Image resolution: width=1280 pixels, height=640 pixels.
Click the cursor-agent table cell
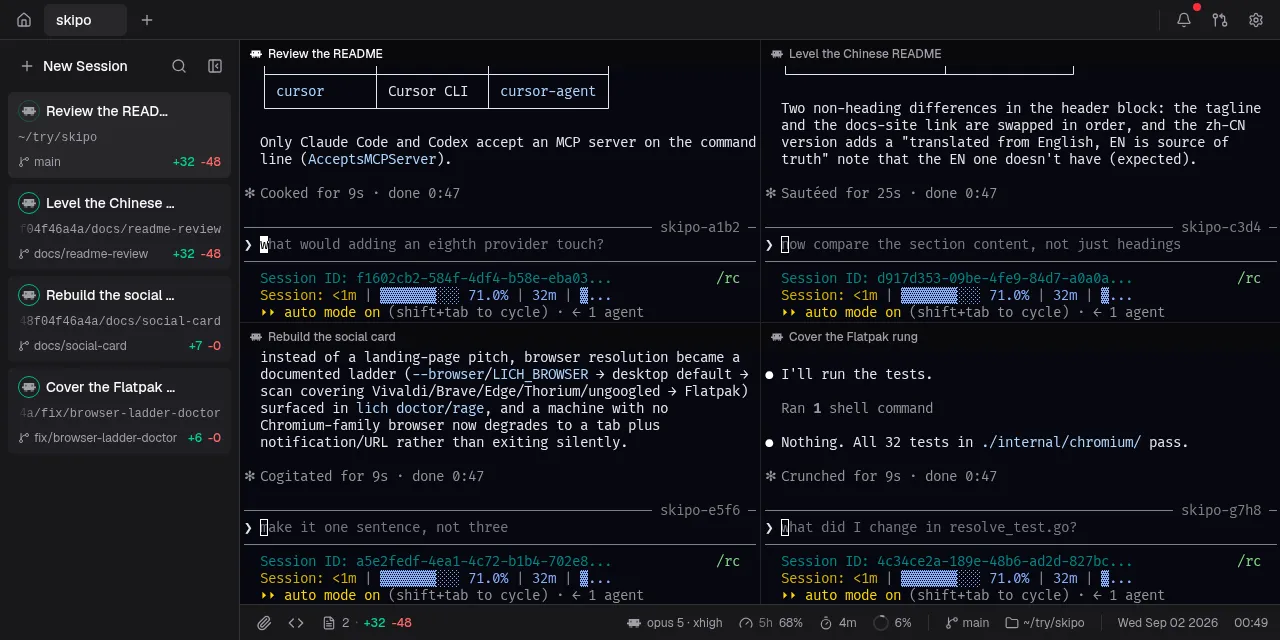[x=548, y=91]
